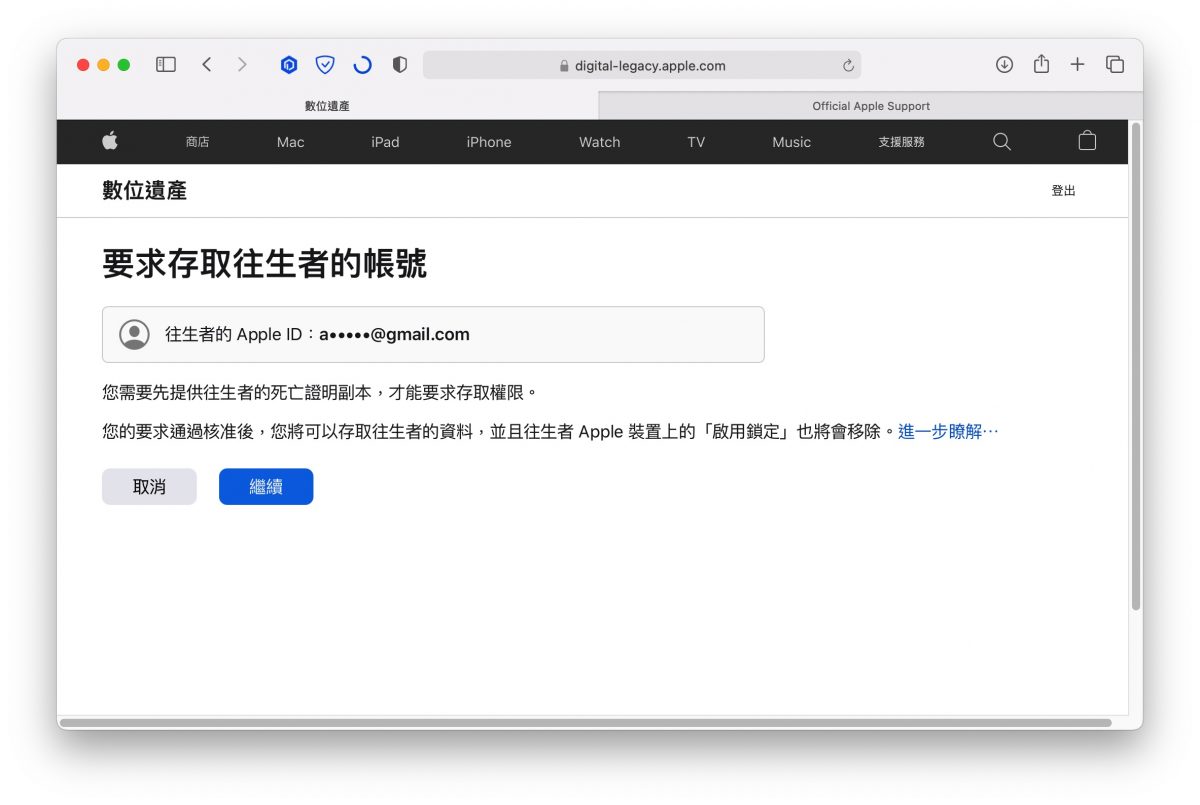Click the text 您需要先提供往生者的死亡證明副本
The height and width of the screenshot is (805, 1200).
(237, 392)
